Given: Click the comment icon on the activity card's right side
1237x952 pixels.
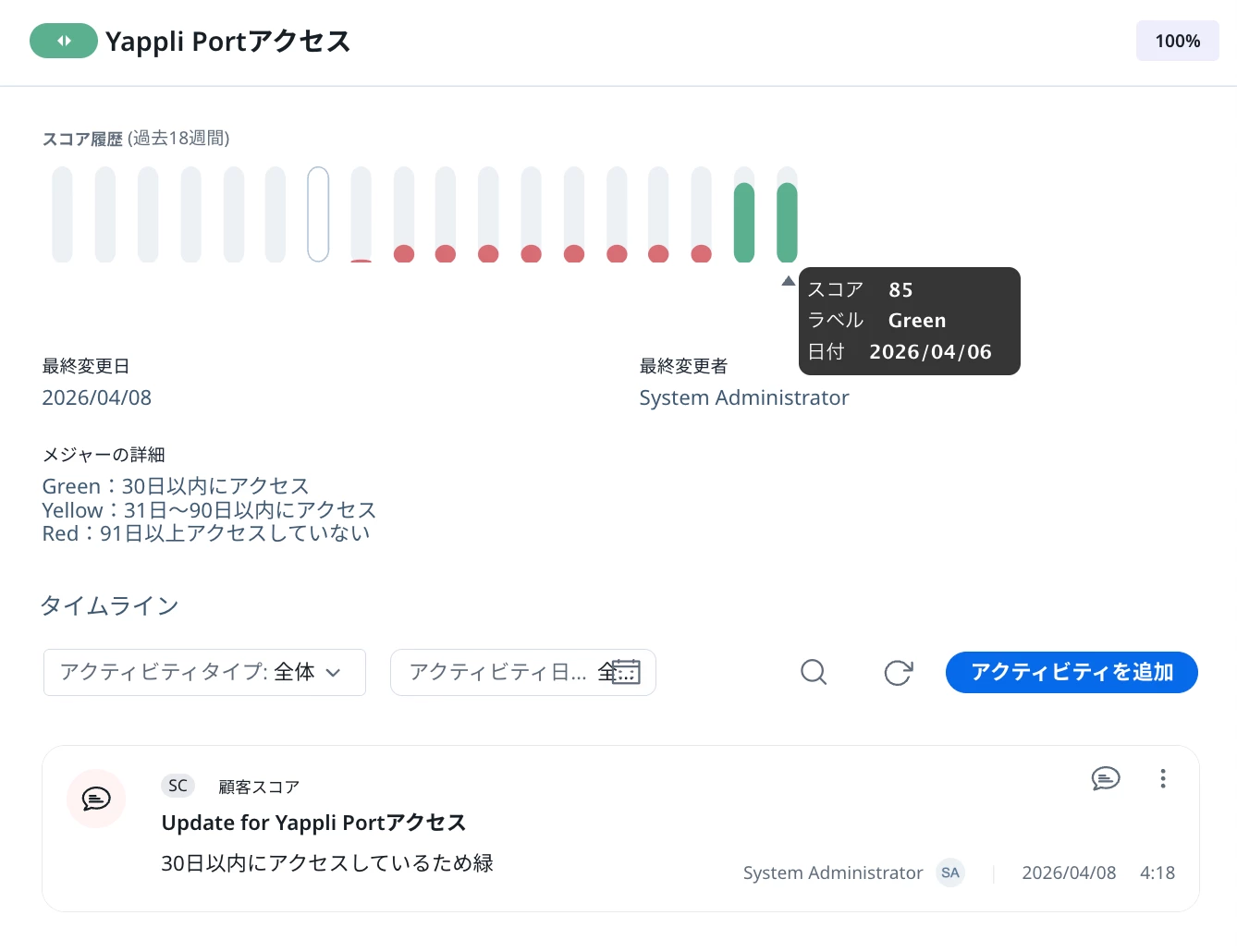Looking at the screenshot, I should click(1106, 778).
